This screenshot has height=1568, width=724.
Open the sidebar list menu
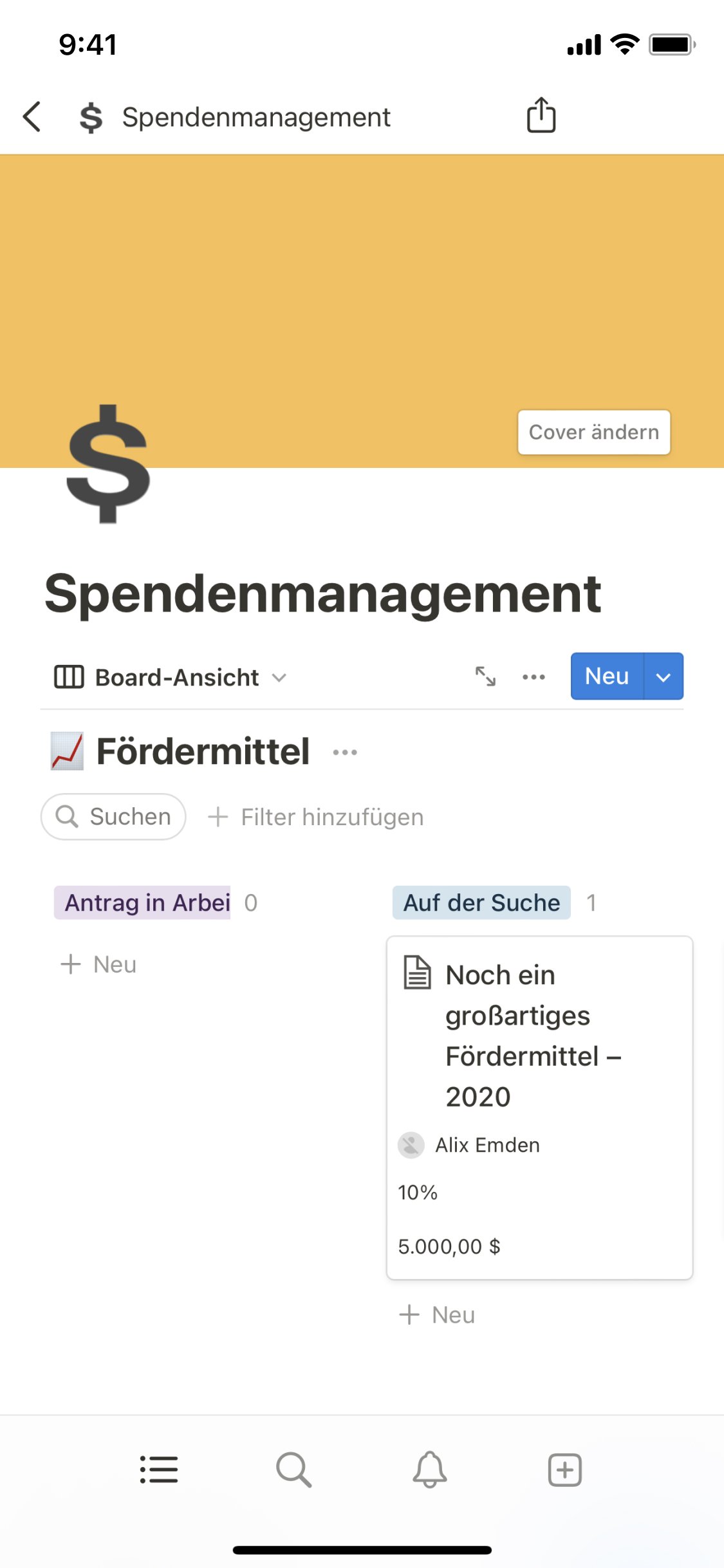(x=159, y=1470)
